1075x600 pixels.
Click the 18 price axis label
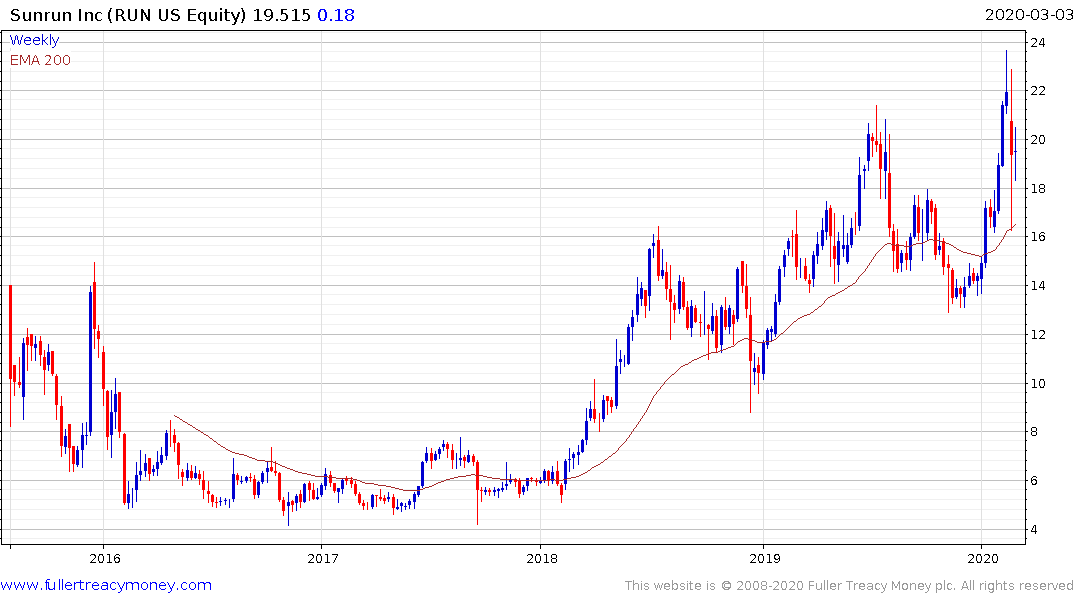pos(1038,189)
